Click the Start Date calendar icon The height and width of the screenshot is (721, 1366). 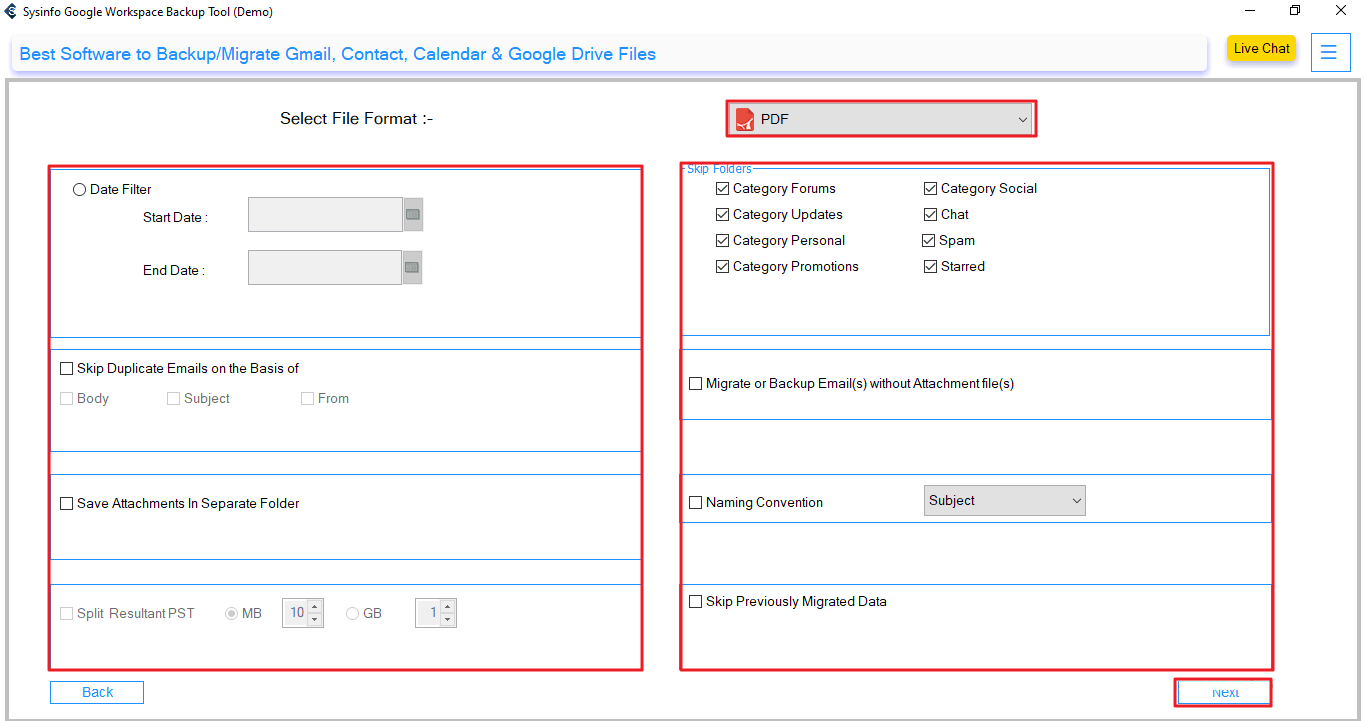point(413,215)
